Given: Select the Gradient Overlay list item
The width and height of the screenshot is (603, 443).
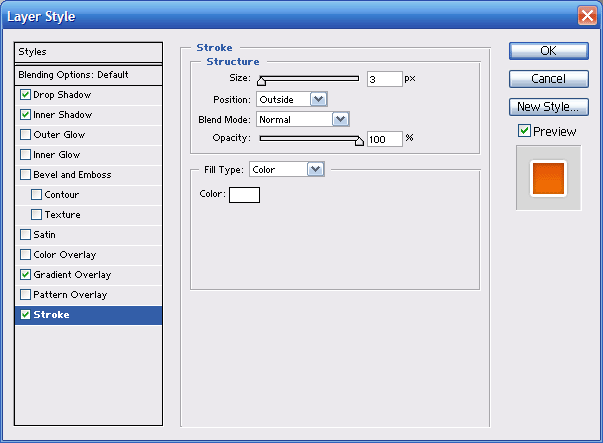Looking at the screenshot, I should [x=72, y=275].
